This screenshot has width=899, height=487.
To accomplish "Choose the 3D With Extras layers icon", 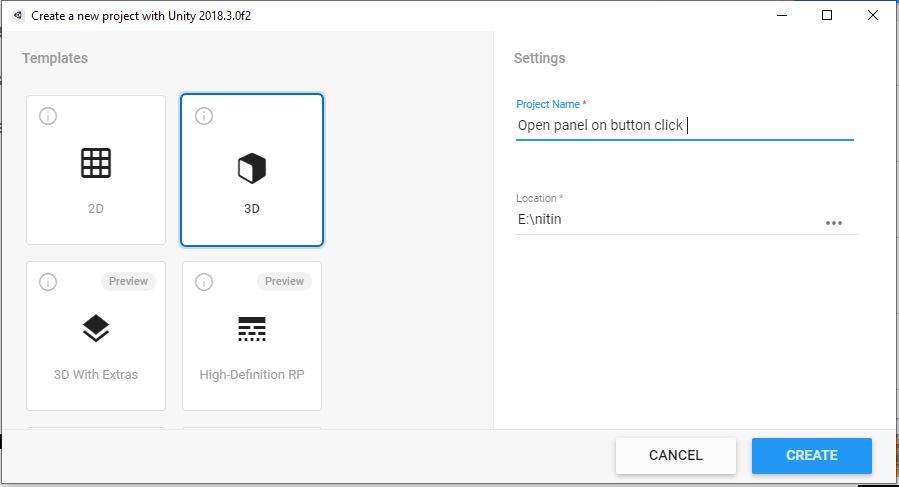I will pos(96,329).
